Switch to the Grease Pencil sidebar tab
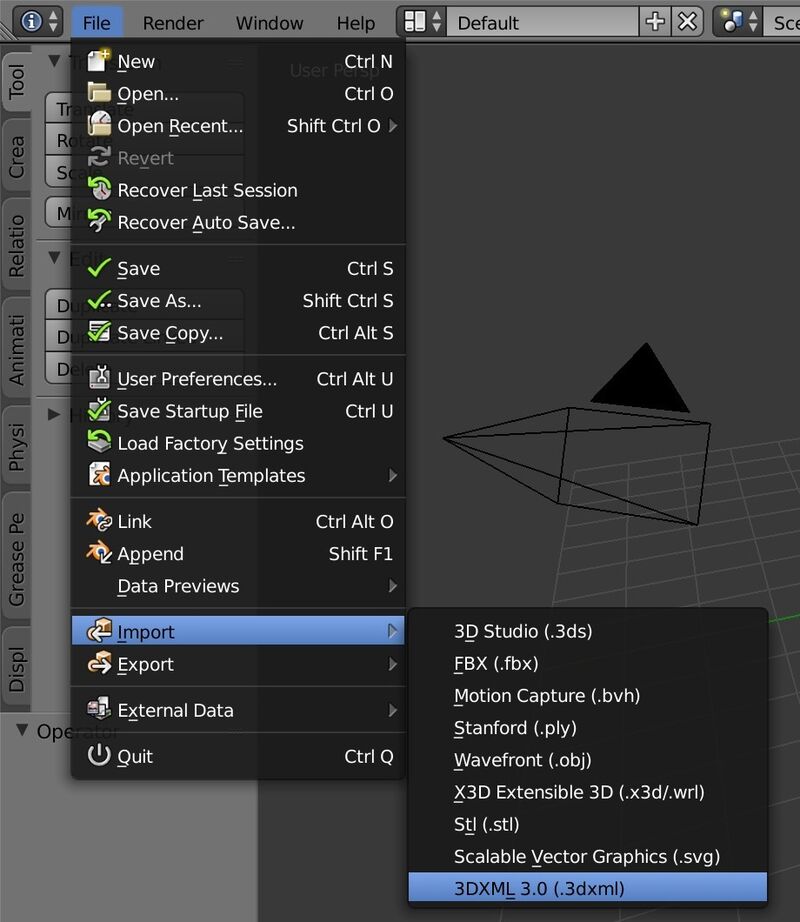This screenshot has height=922, width=800. coord(16,559)
